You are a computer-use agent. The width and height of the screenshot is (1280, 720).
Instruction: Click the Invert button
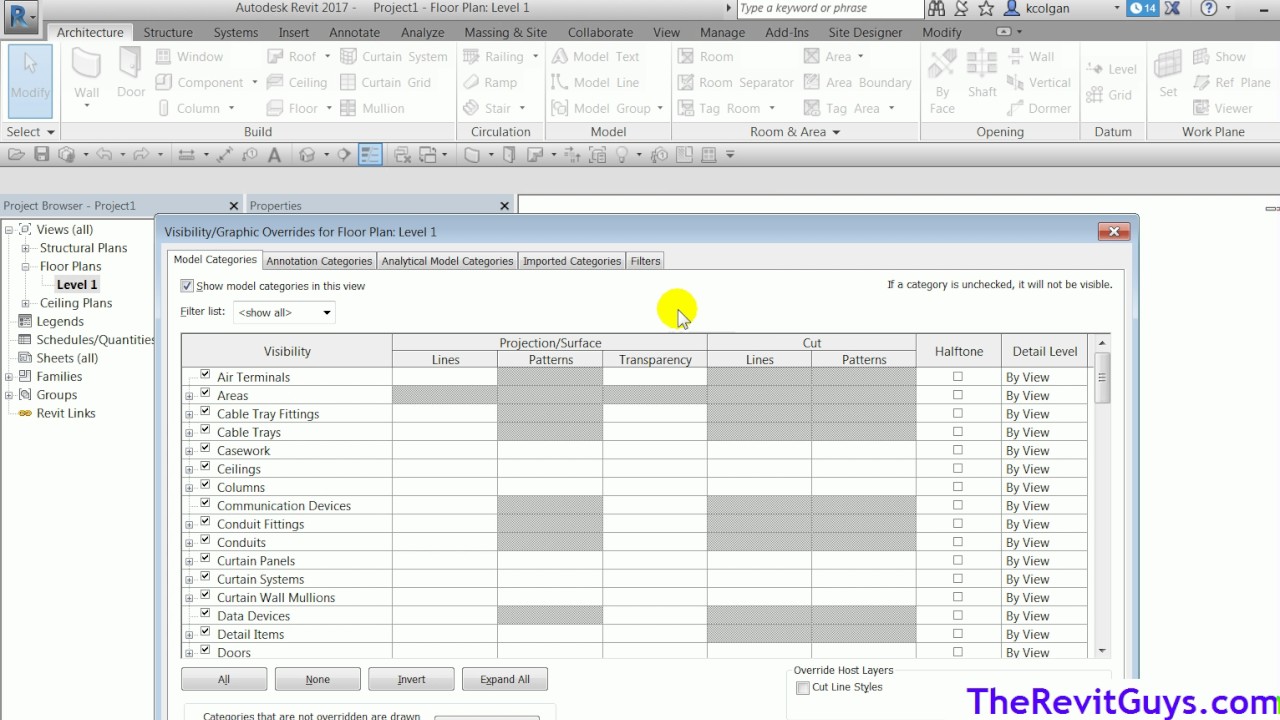(x=411, y=679)
